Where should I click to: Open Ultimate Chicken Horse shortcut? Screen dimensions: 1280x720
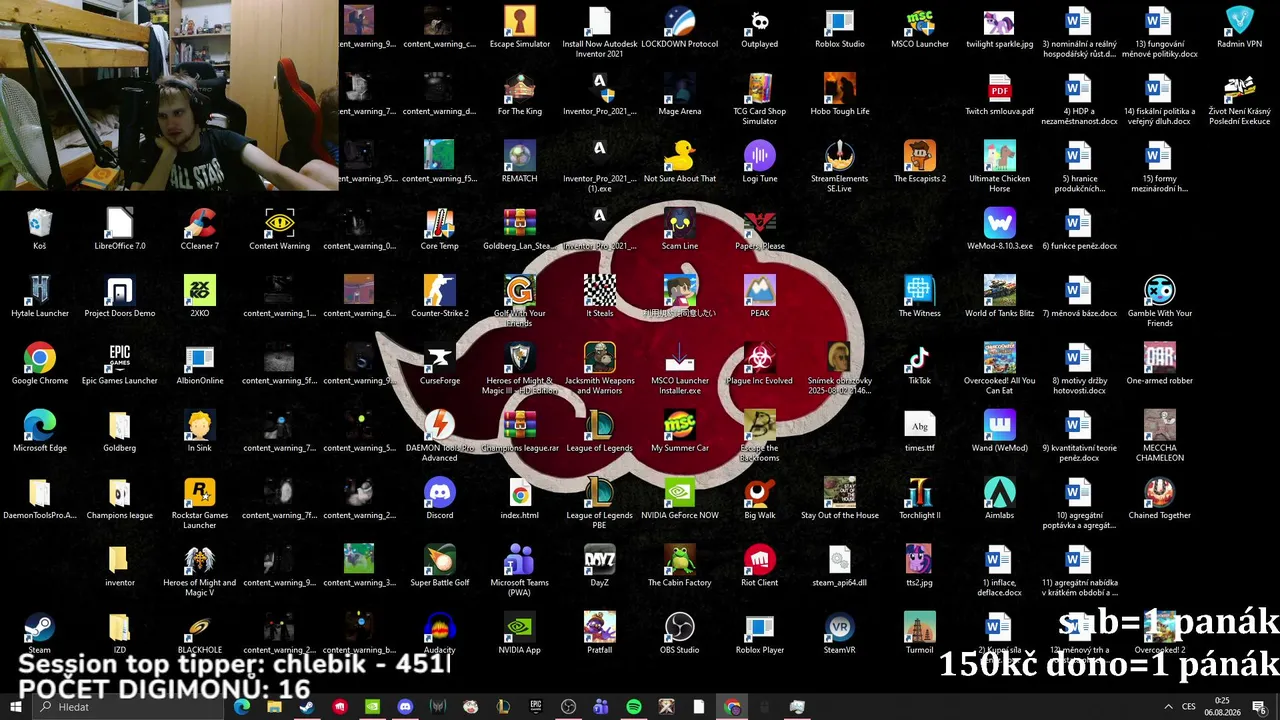pos(999,166)
